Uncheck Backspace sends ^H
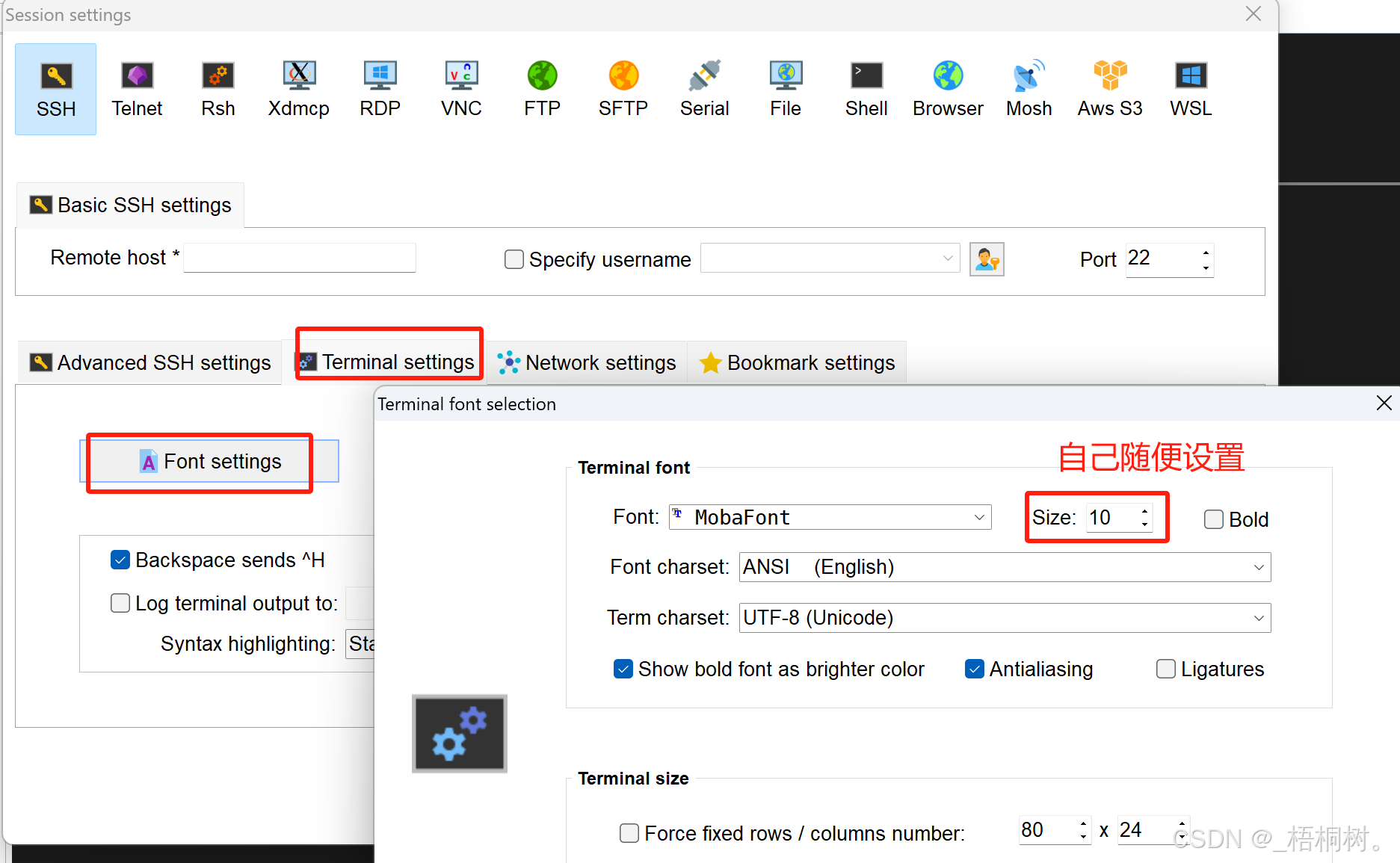The image size is (1400, 863). [x=120, y=560]
